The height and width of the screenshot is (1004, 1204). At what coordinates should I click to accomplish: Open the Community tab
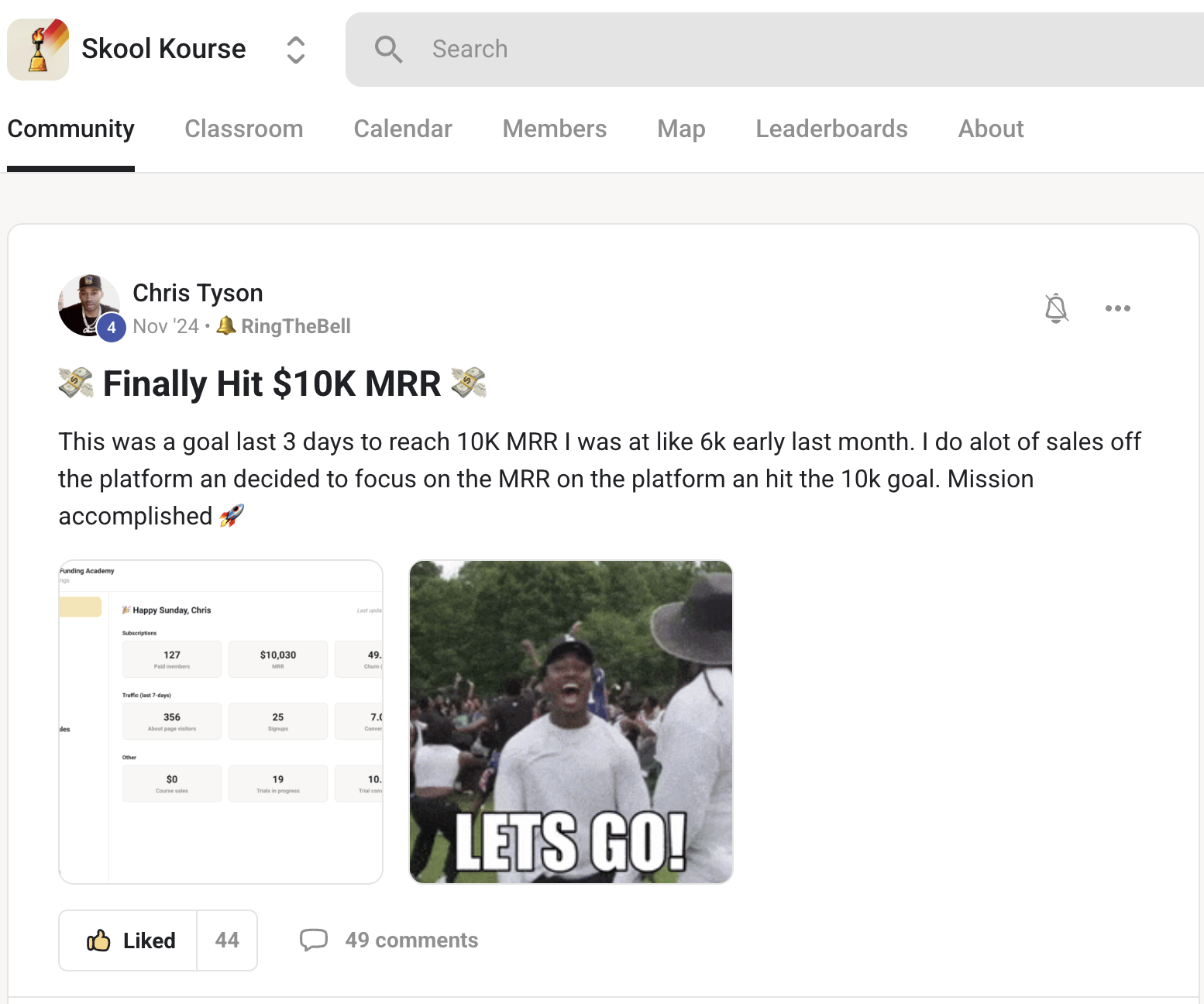point(71,129)
